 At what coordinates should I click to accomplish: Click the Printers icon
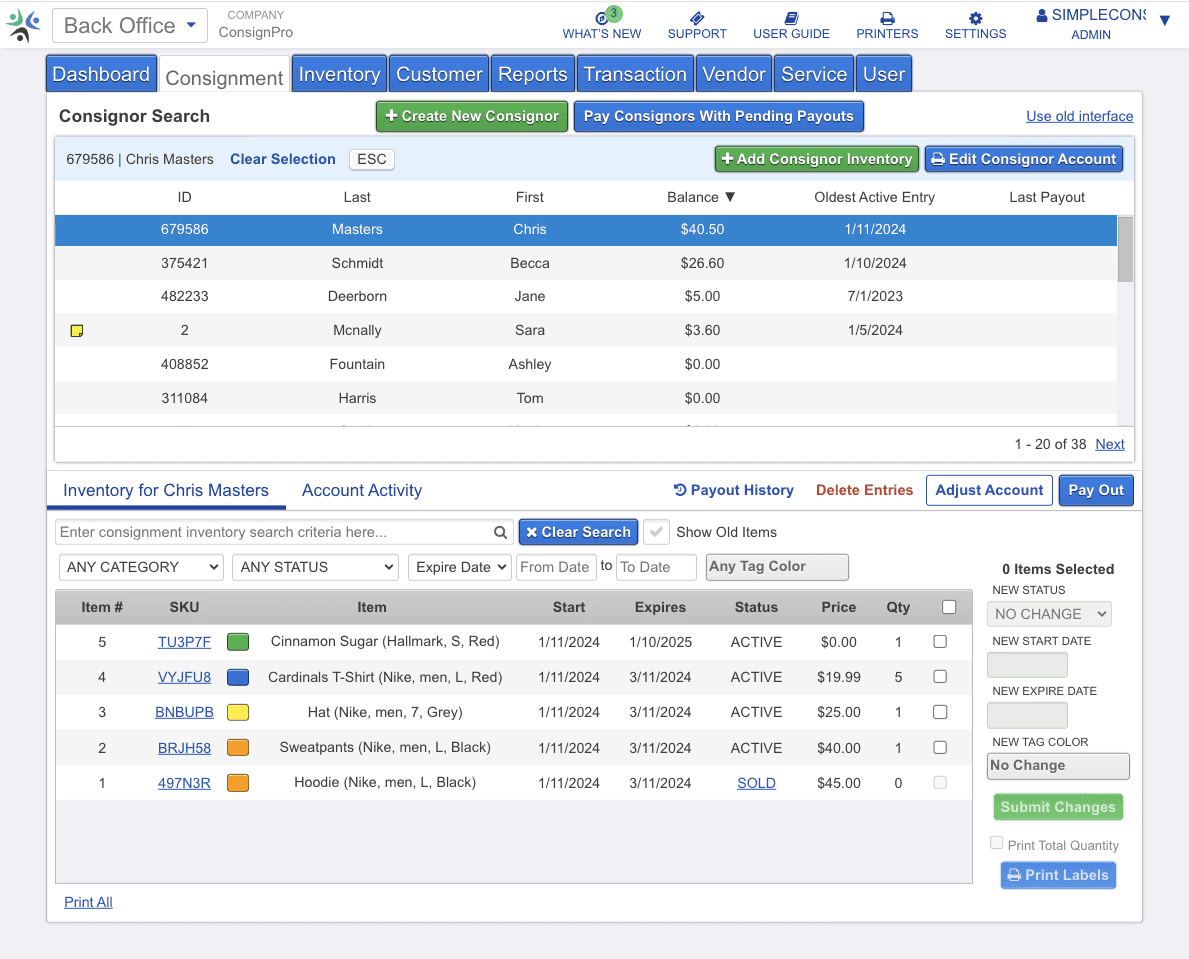click(887, 18)
